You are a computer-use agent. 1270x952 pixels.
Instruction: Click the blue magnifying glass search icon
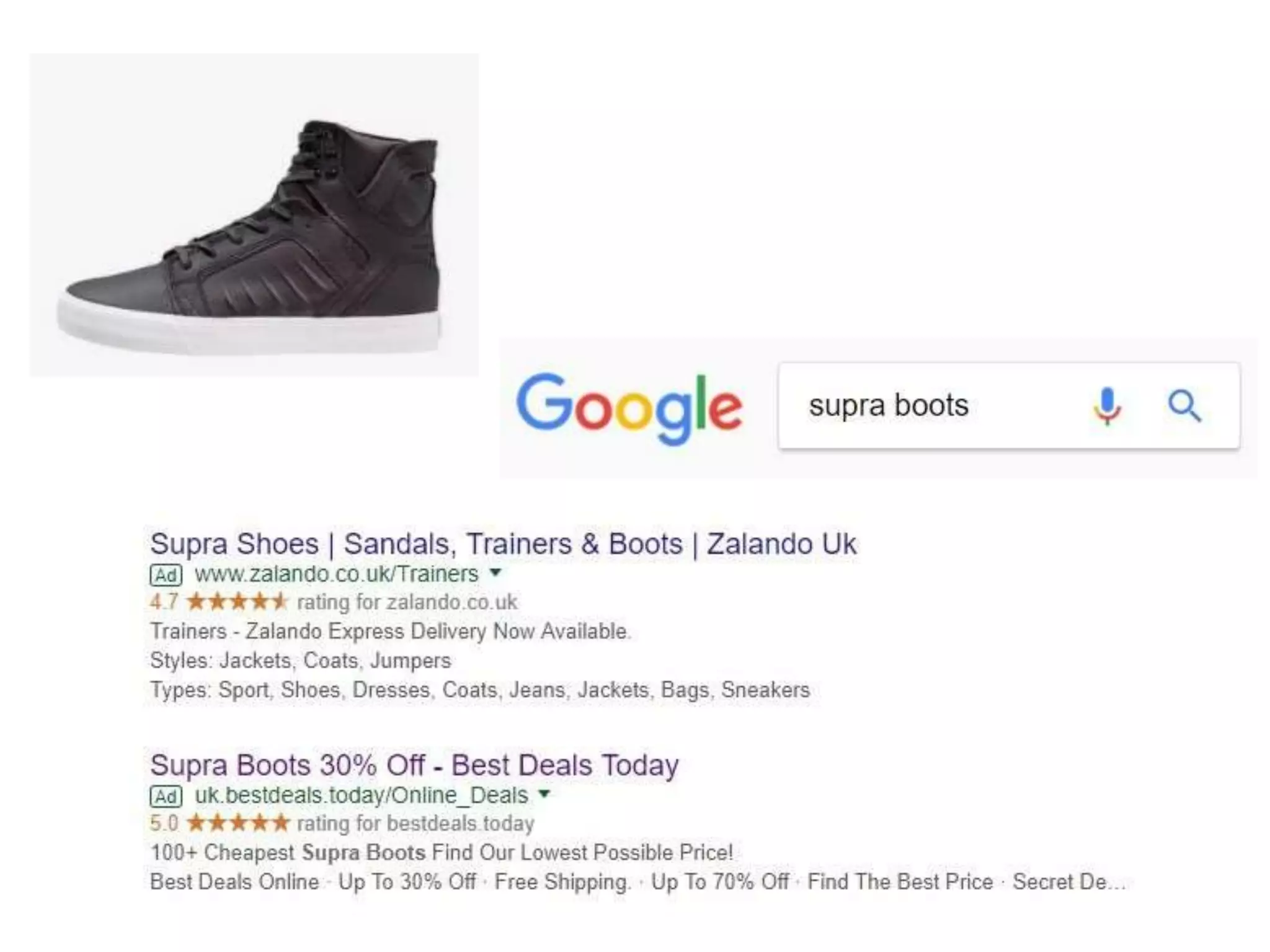(x=1184, y=407)
